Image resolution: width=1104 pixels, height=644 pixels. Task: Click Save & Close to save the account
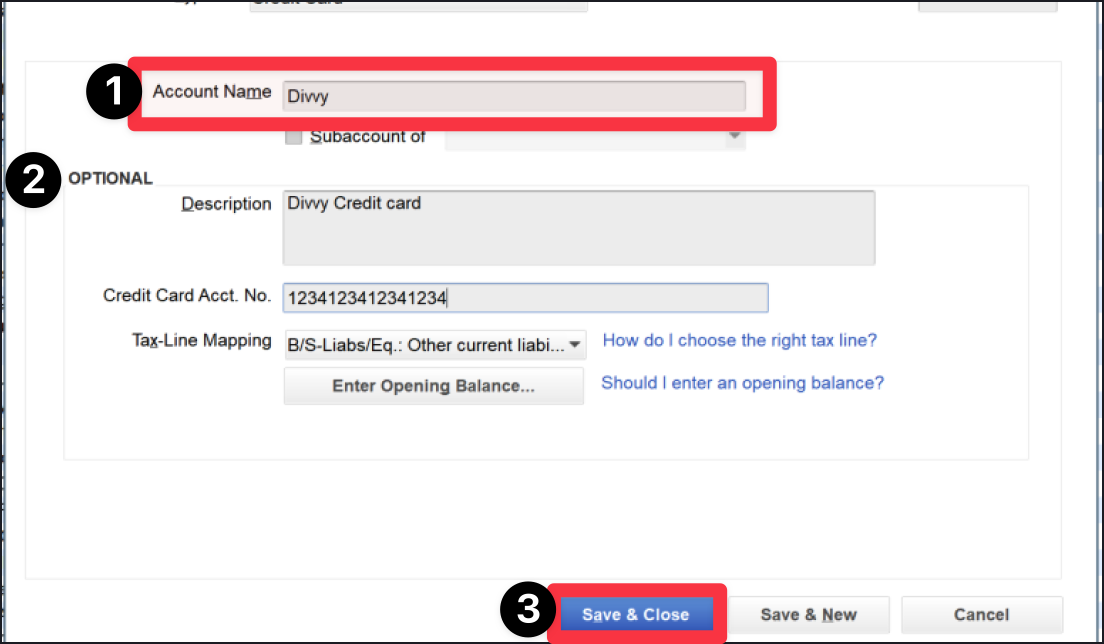pyautogui.click(x=636, y=614)
